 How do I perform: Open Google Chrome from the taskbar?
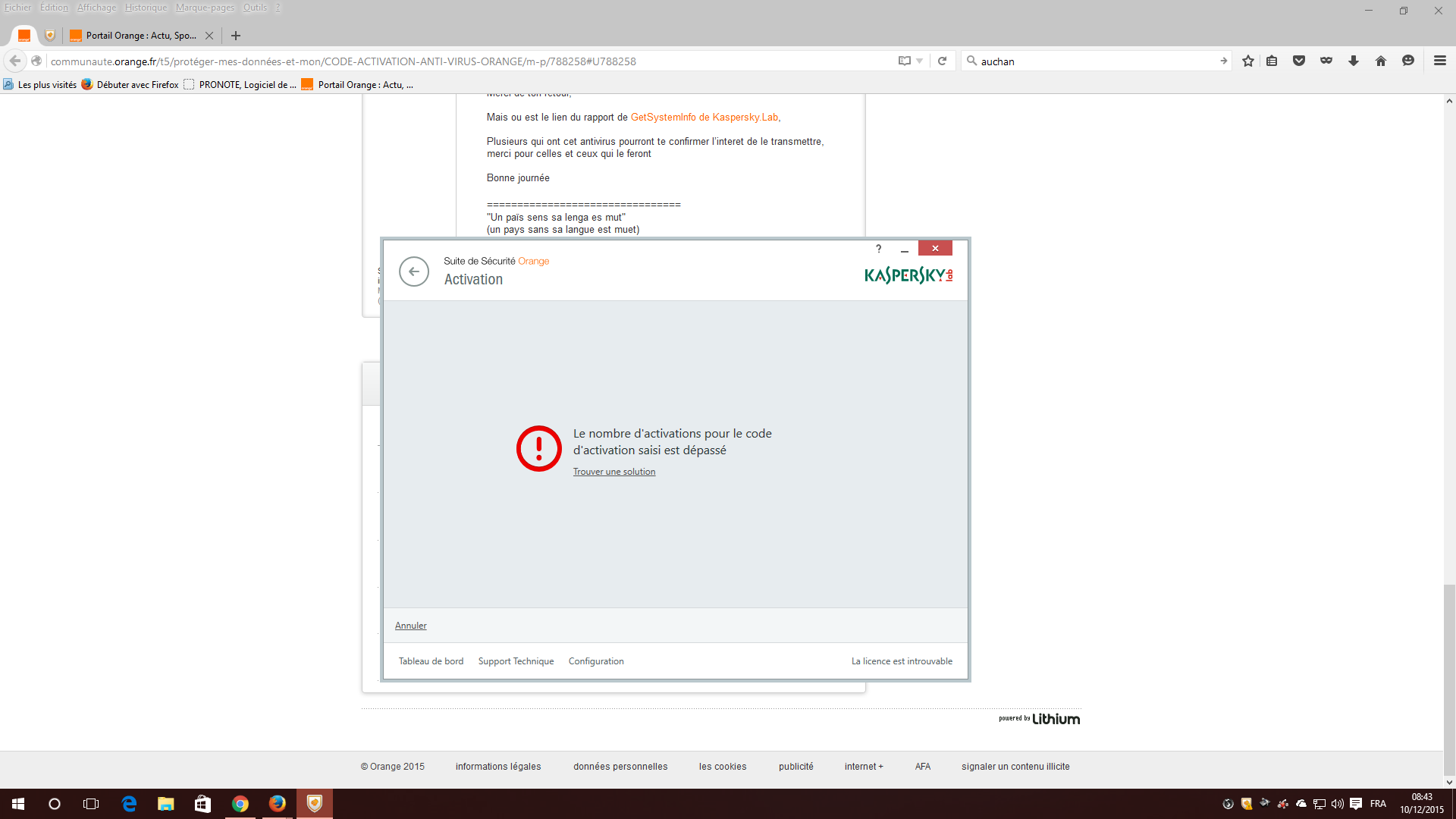point(240,804)
